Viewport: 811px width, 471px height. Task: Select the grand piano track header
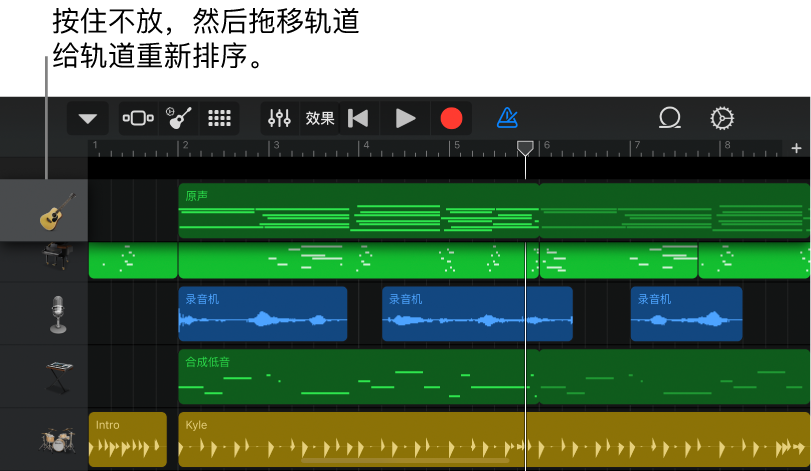click(44, 262)
